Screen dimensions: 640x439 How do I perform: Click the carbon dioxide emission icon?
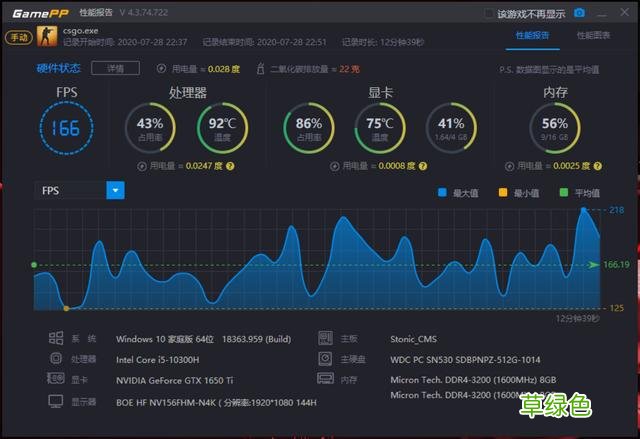coord(260,69)
